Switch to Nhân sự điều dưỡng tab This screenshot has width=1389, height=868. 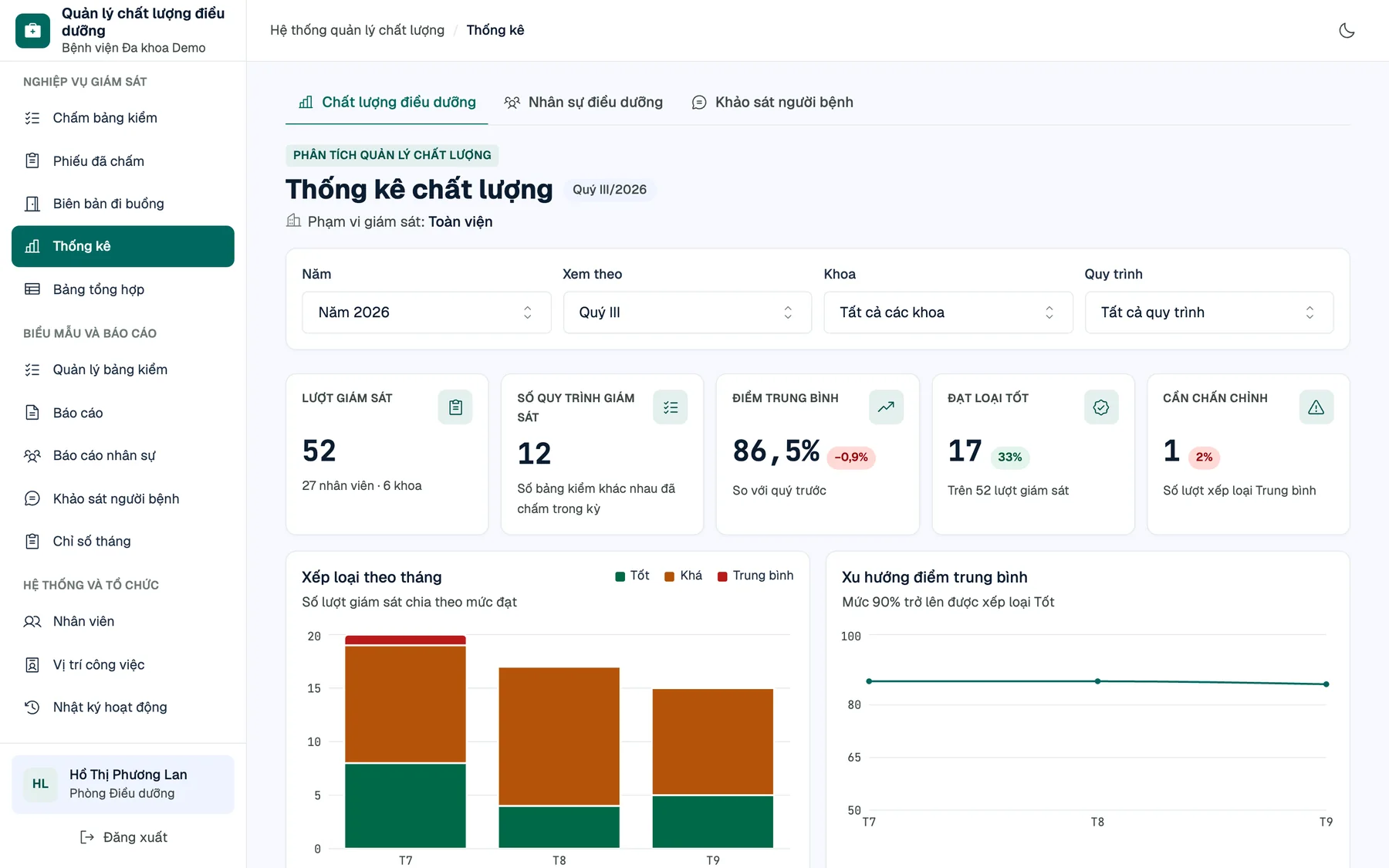click(583, 102)
